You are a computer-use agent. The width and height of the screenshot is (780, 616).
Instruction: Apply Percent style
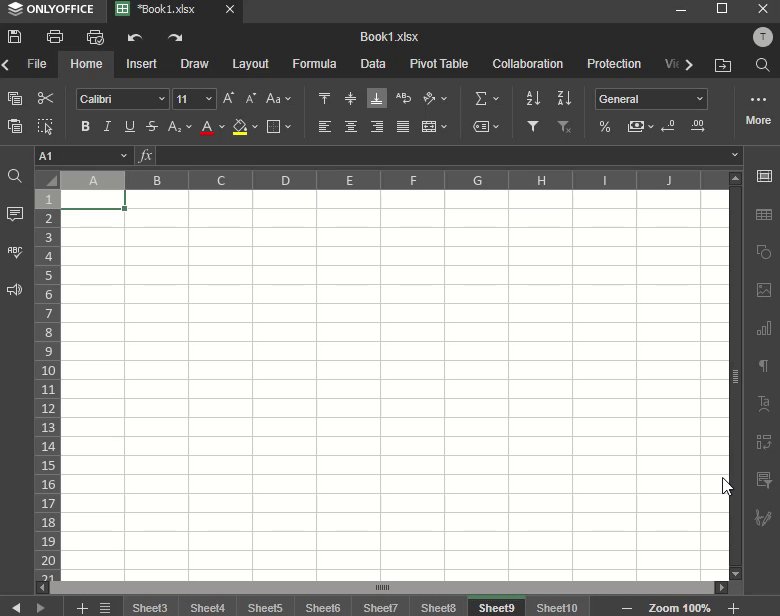pyautogui.click(x=605, y=126)
